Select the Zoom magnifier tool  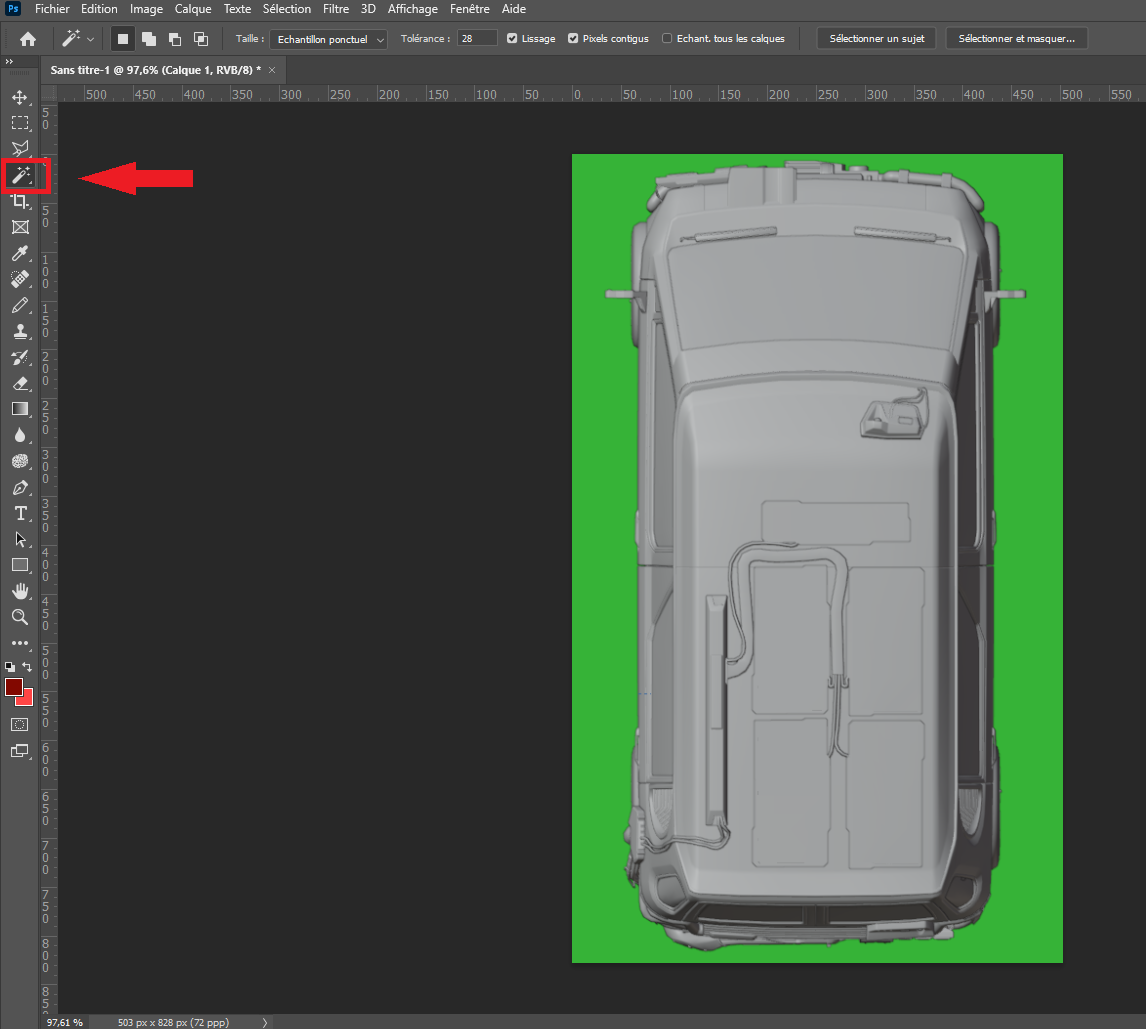[19, 617]
